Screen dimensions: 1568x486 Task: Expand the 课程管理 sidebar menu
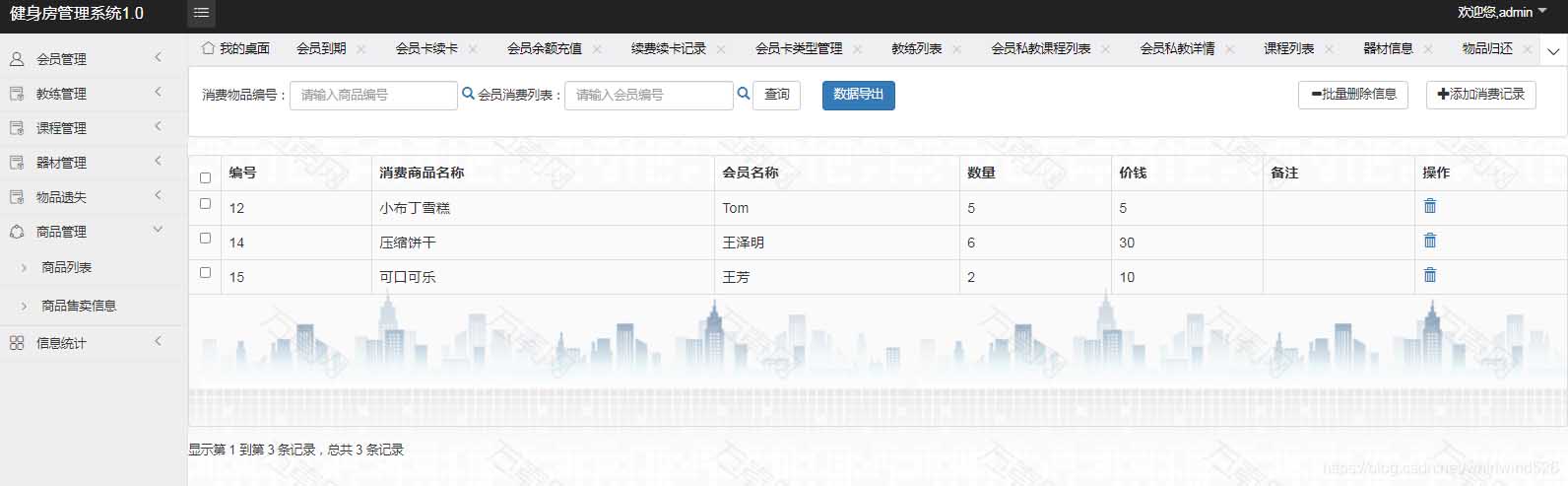point(158,126)
